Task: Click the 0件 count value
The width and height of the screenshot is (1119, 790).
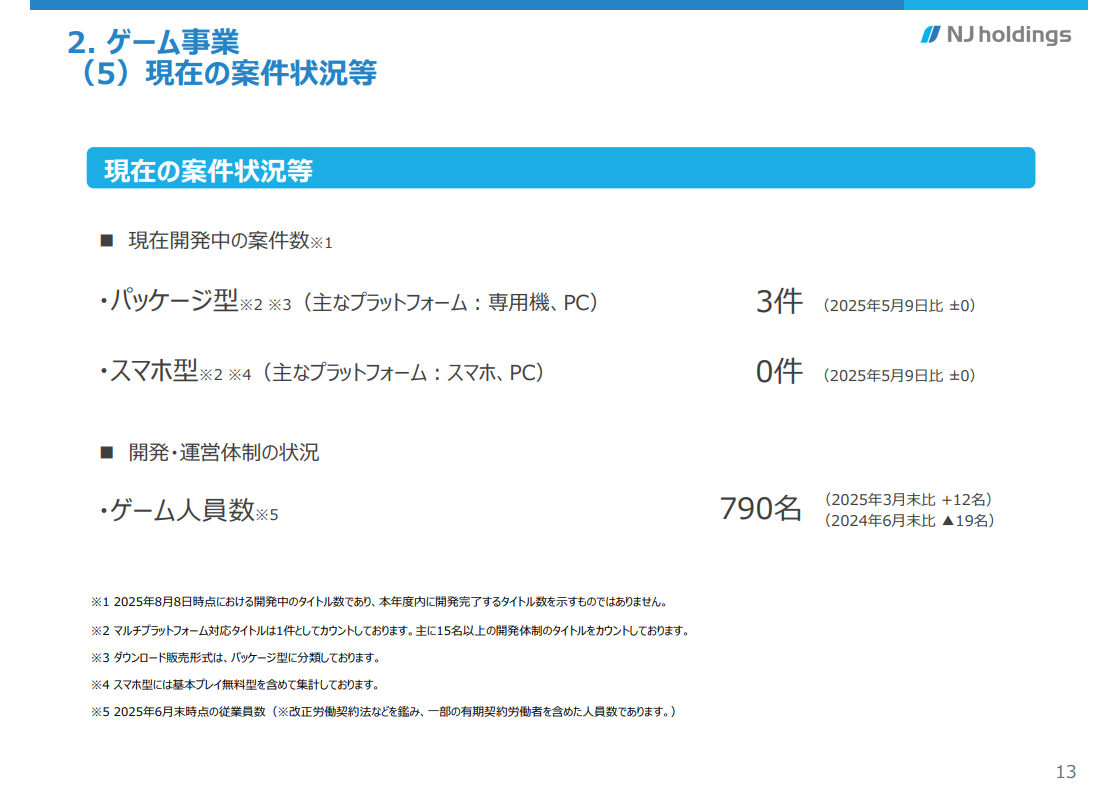Action: (x=779, y=372)
